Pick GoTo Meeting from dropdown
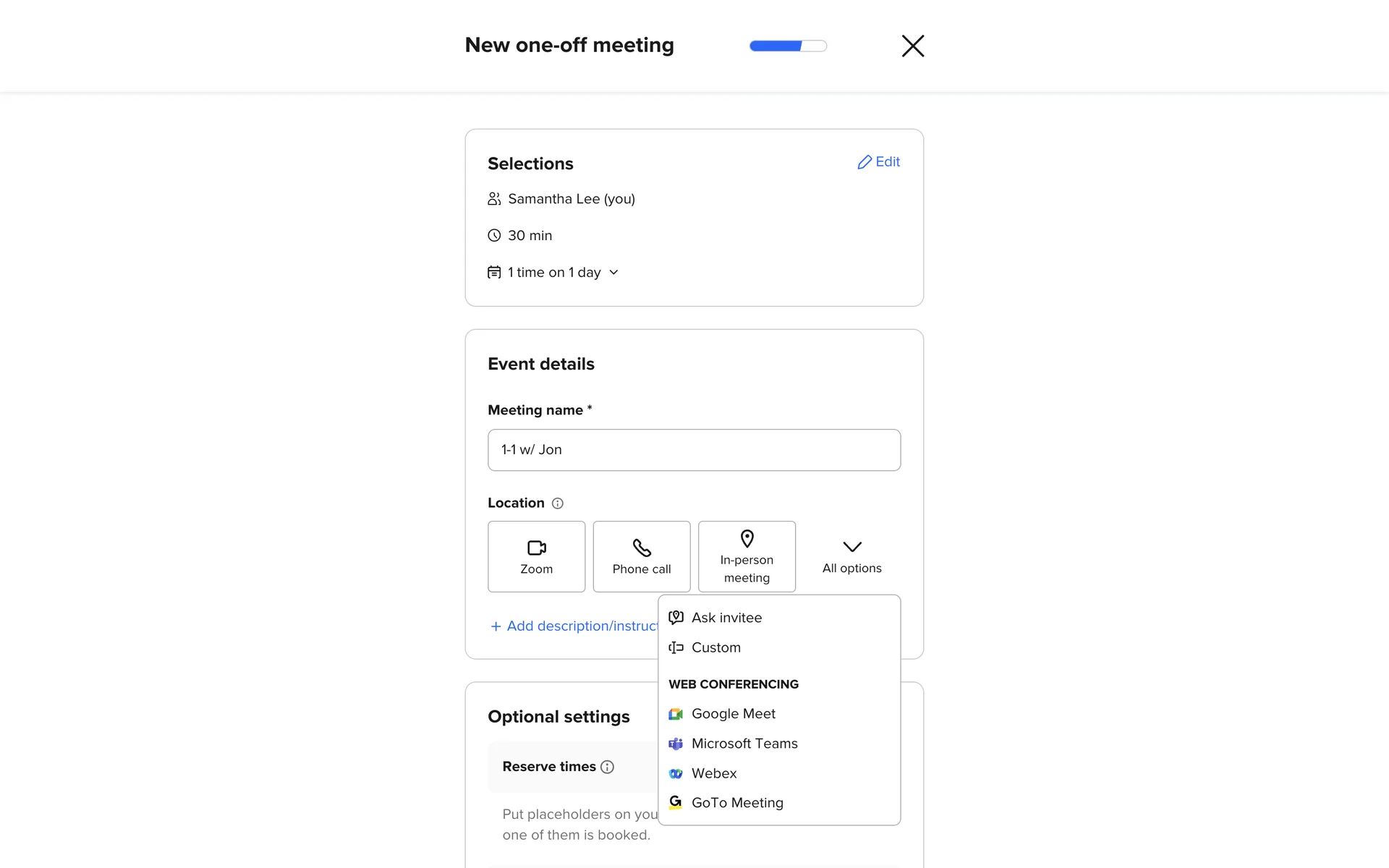 point(736,803)
